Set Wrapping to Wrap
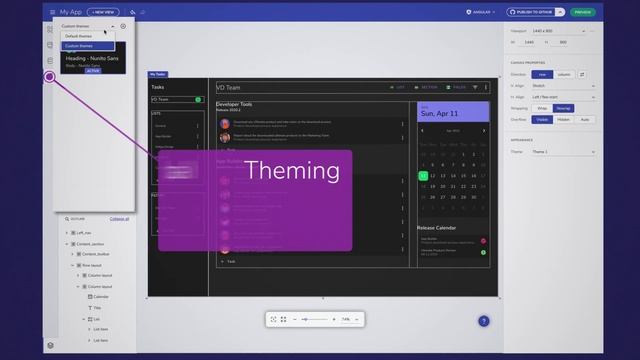 (x=542, y=108)
